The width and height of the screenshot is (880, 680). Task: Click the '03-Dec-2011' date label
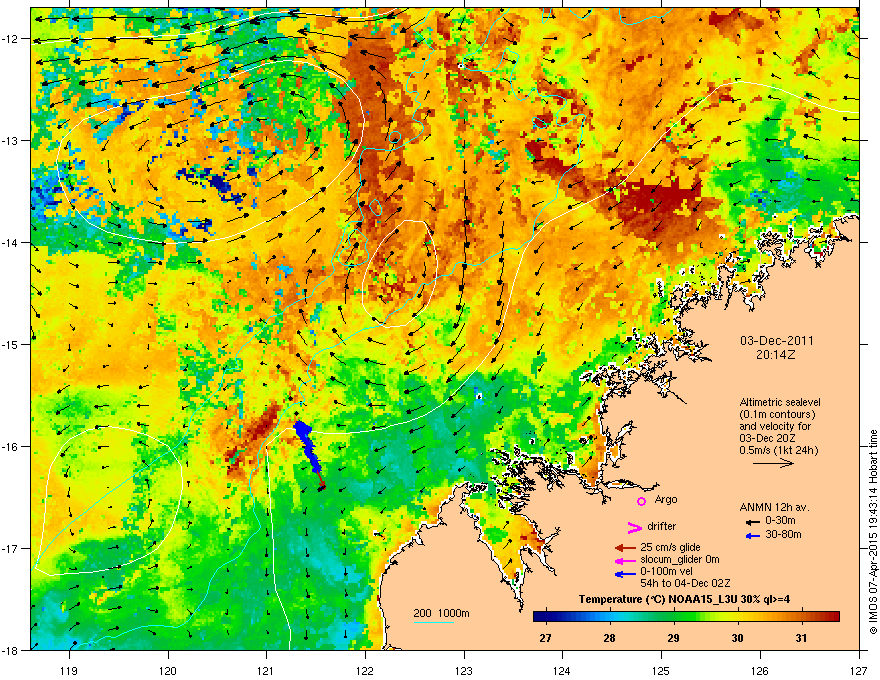(x=776, y=341)
